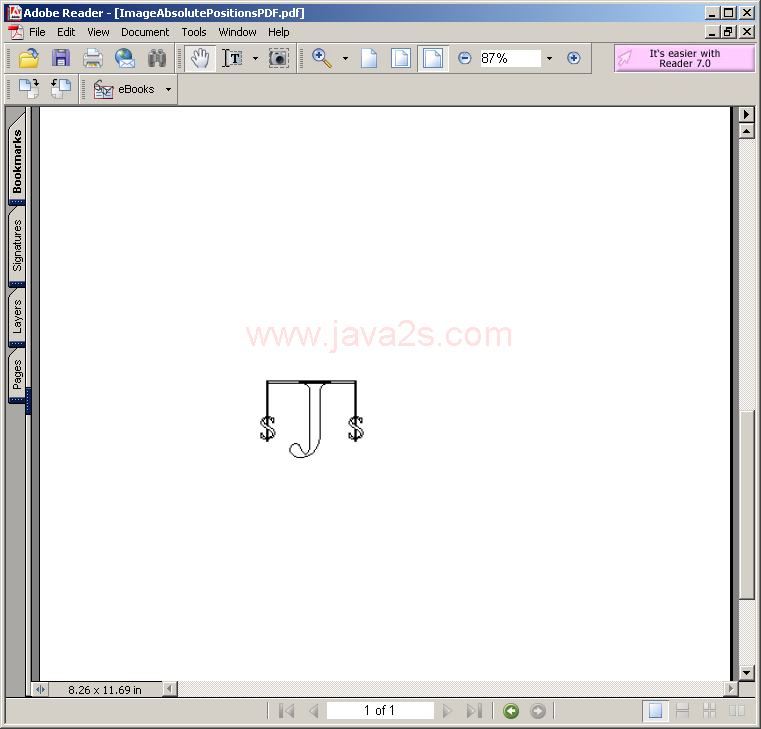Open the Document menu
Viewport: 761px width, 729px height.
pos(145,32)
